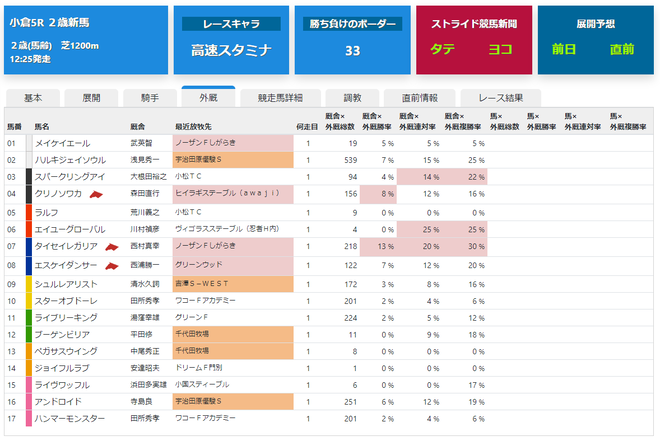Click horse name ハンマーモンスター
Viewport: 660px width, 441px height.
[x=70, y=419]
